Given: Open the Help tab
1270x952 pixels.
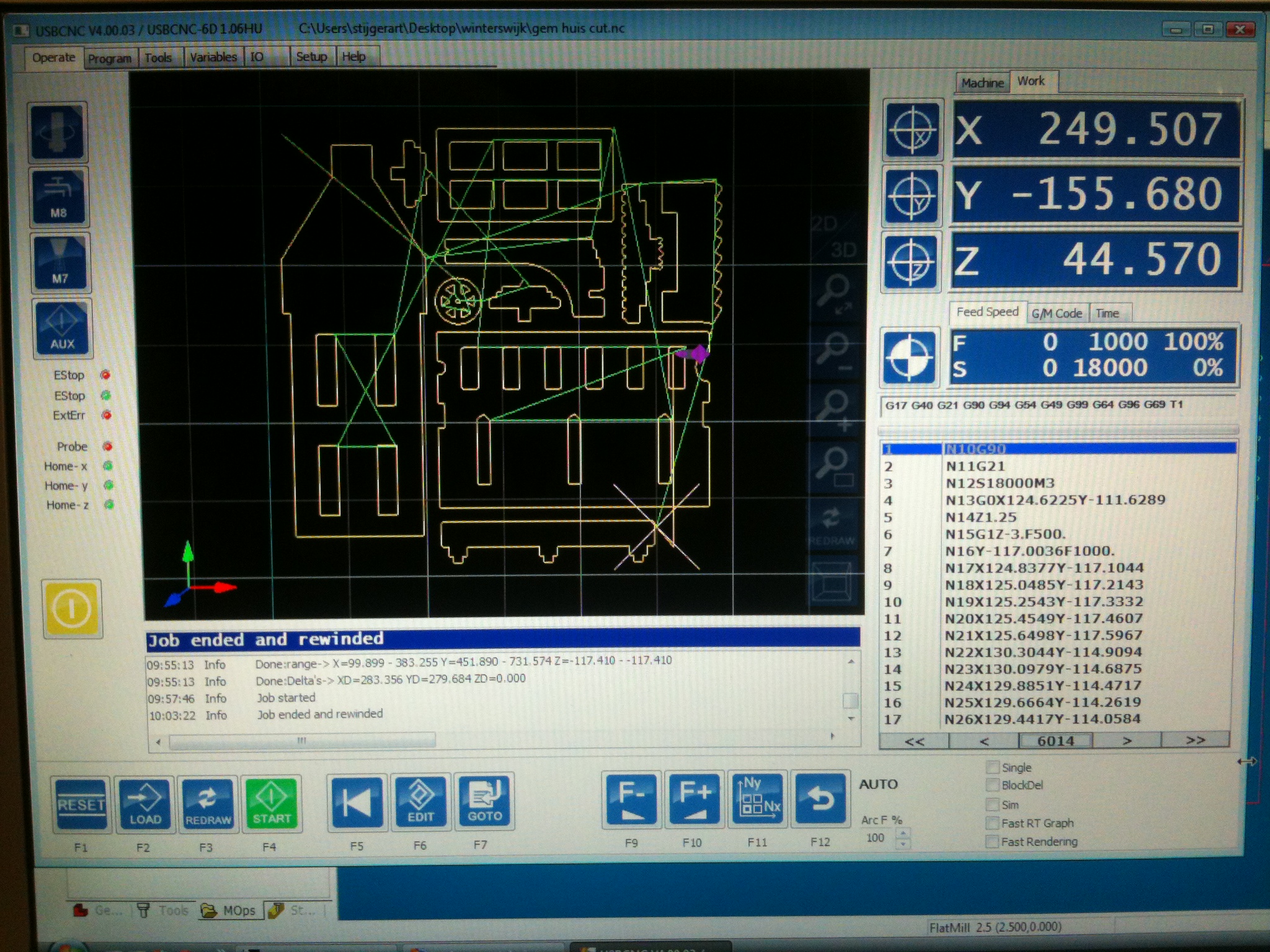Looking at the screenshot, I should click(354, 56).
